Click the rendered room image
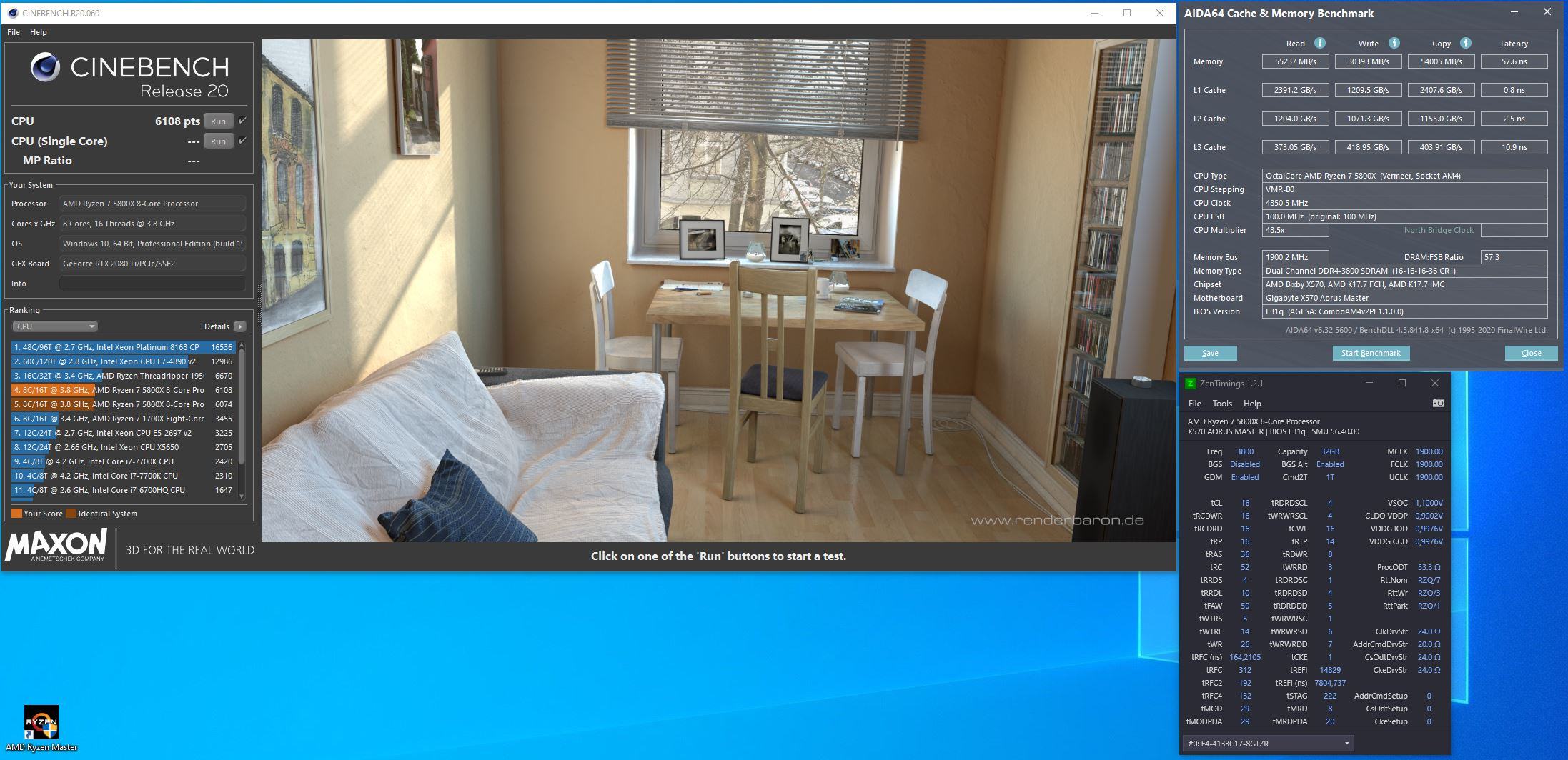Viewport: 1568px width, 760px height. (718, 290)
